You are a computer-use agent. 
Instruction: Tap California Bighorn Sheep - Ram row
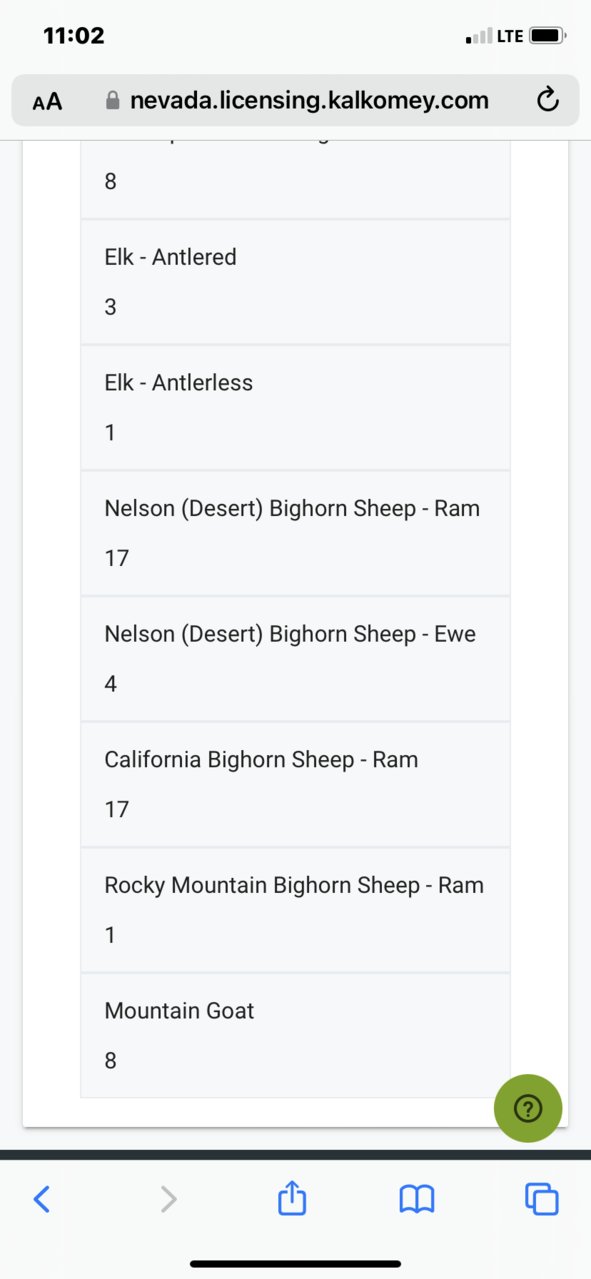click(x=295, y=785)
